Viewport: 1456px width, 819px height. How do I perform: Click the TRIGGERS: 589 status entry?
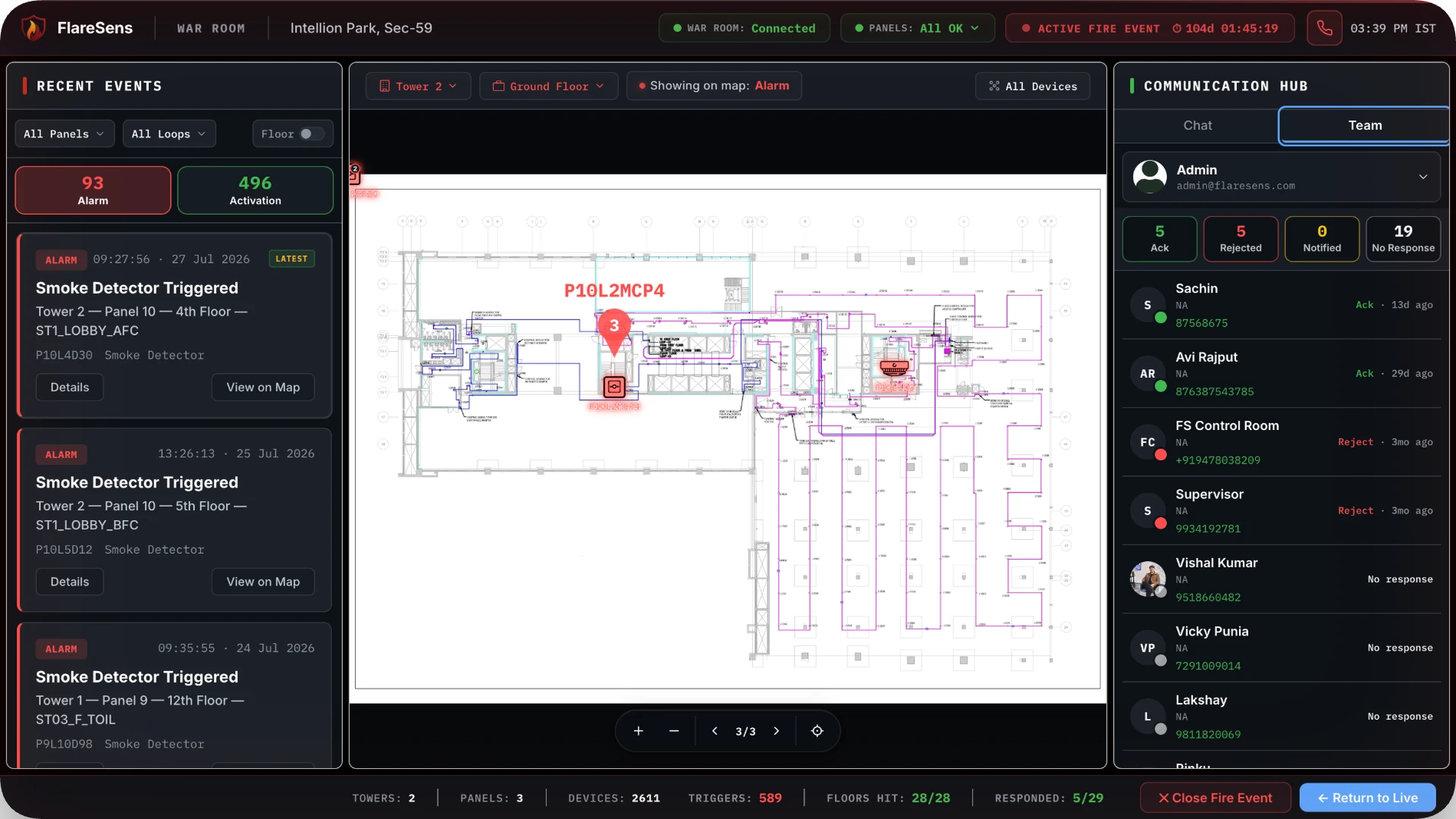click(x=735, y=798)
